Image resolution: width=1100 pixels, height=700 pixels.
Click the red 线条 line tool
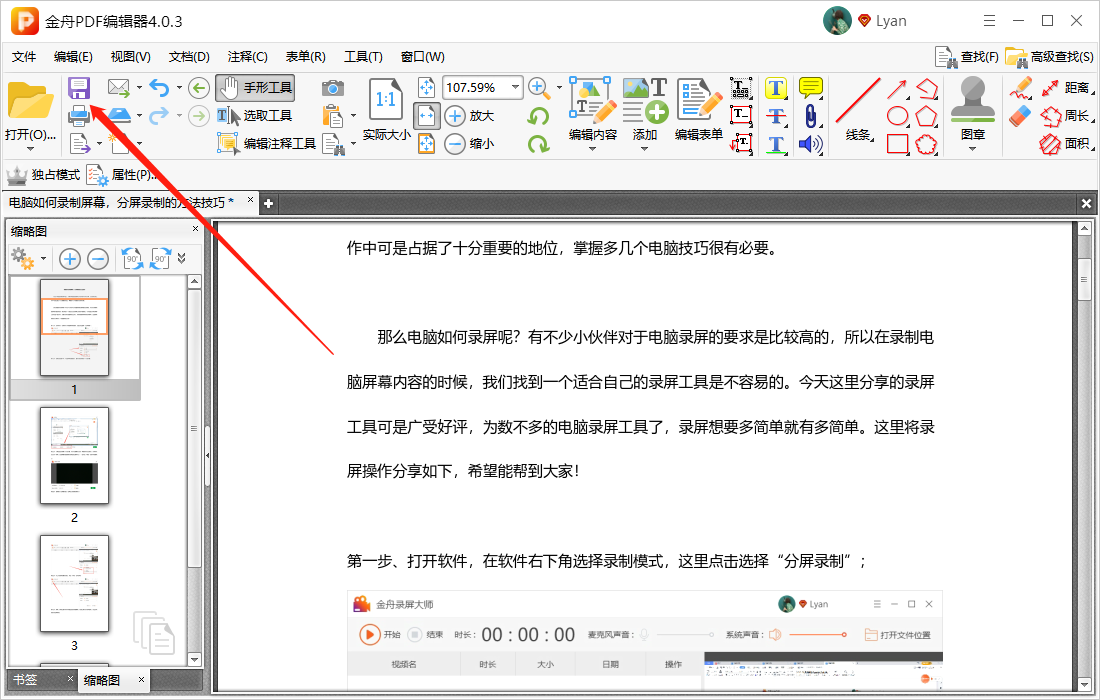click(x=858, y=109)
